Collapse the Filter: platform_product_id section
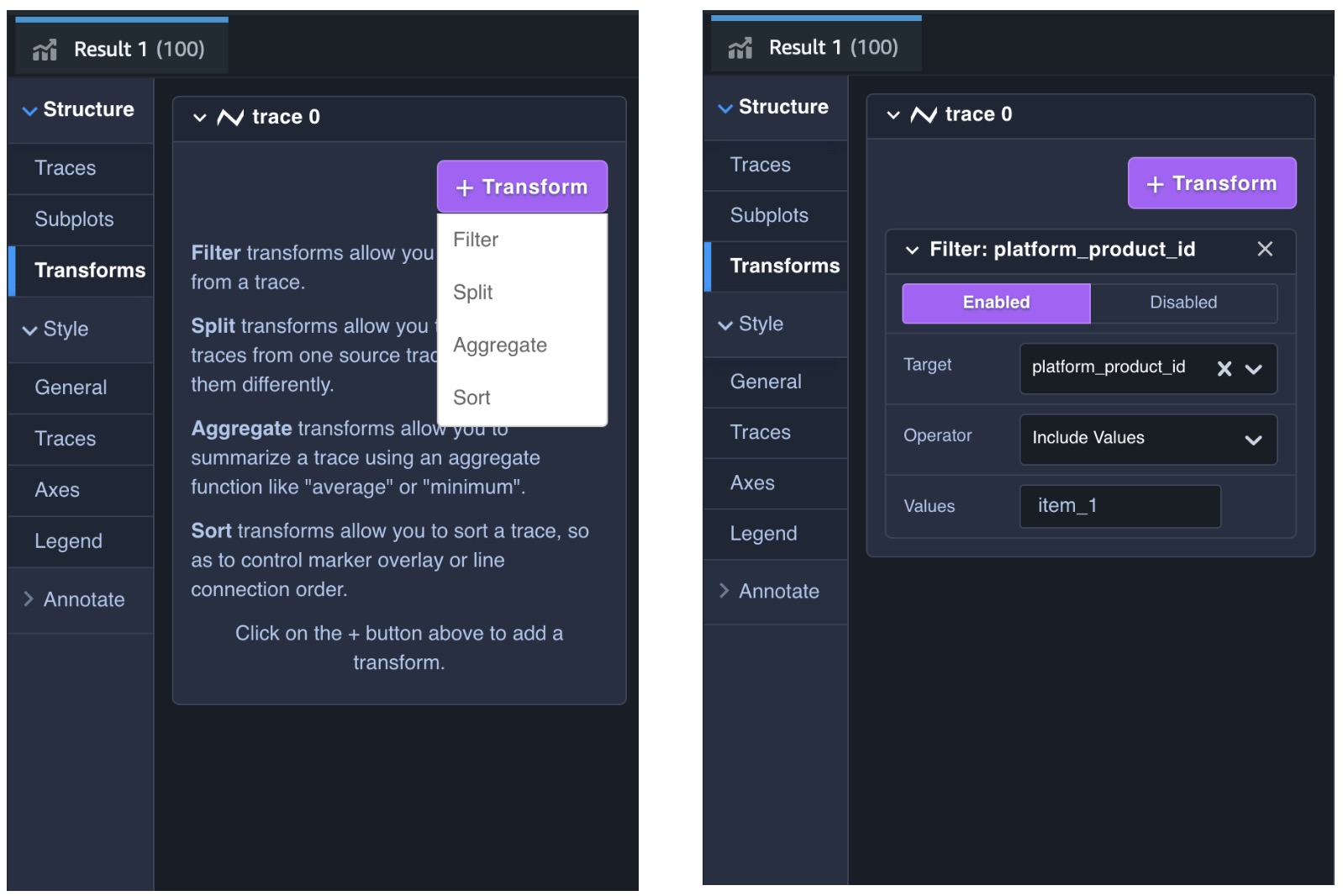This screenshot has width=1343, height=896. point(912,250)
